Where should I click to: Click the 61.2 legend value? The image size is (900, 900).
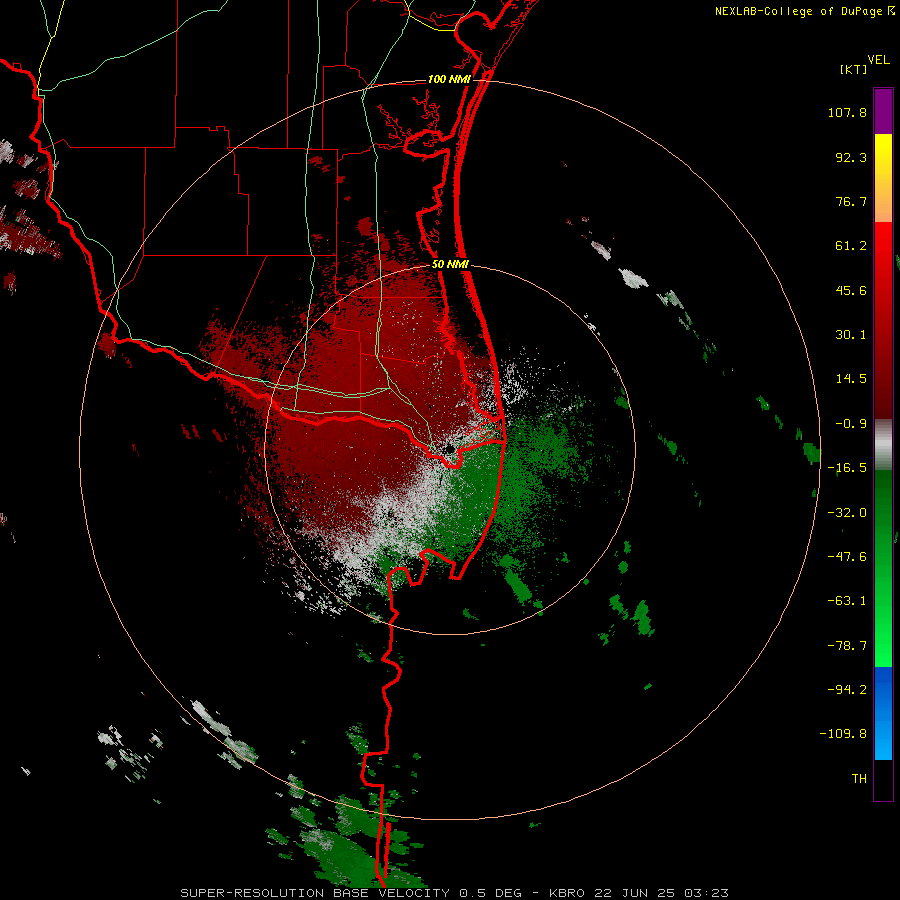click(851, 246)
